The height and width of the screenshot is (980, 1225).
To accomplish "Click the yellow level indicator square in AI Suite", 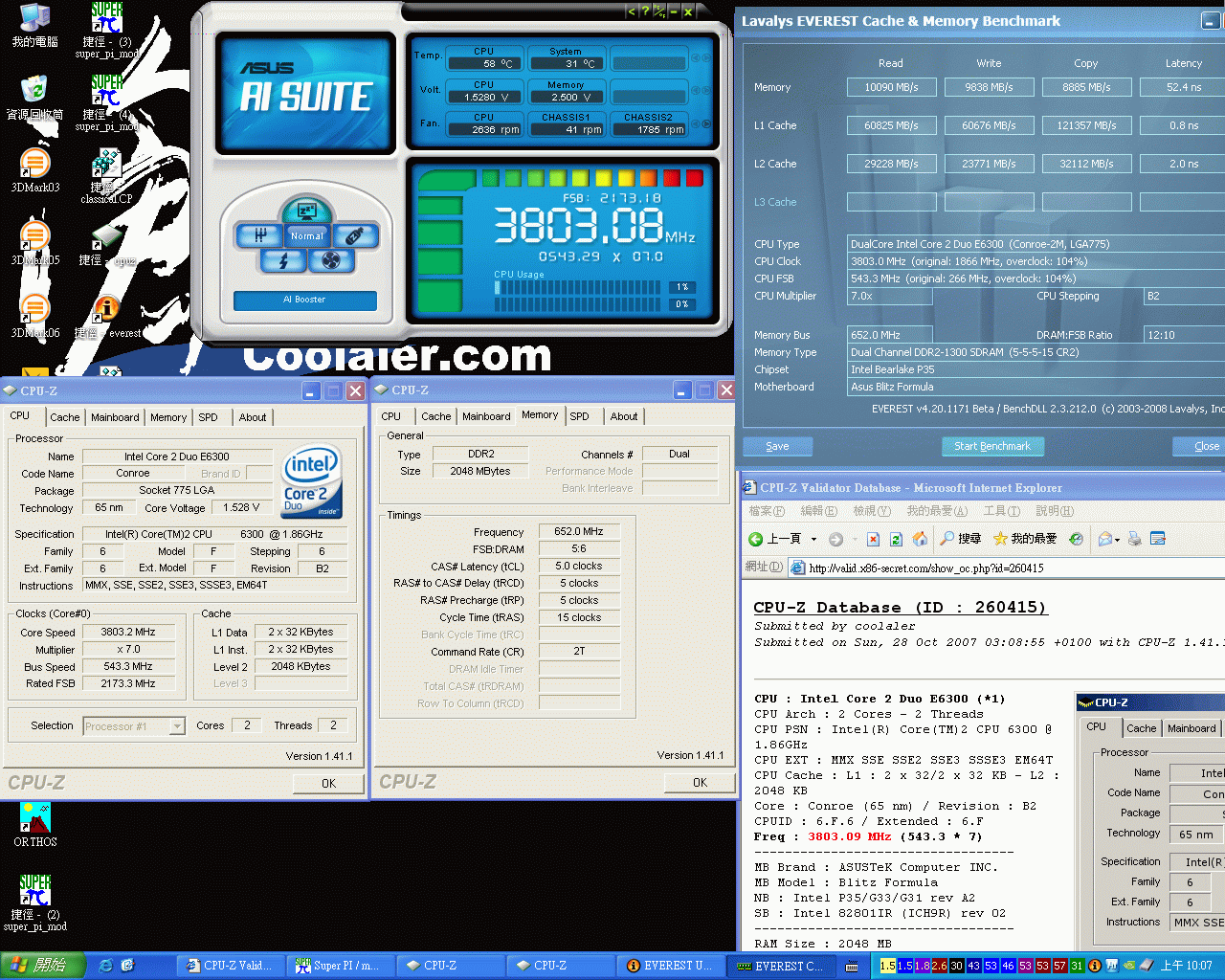I will [x=602, y=177].
